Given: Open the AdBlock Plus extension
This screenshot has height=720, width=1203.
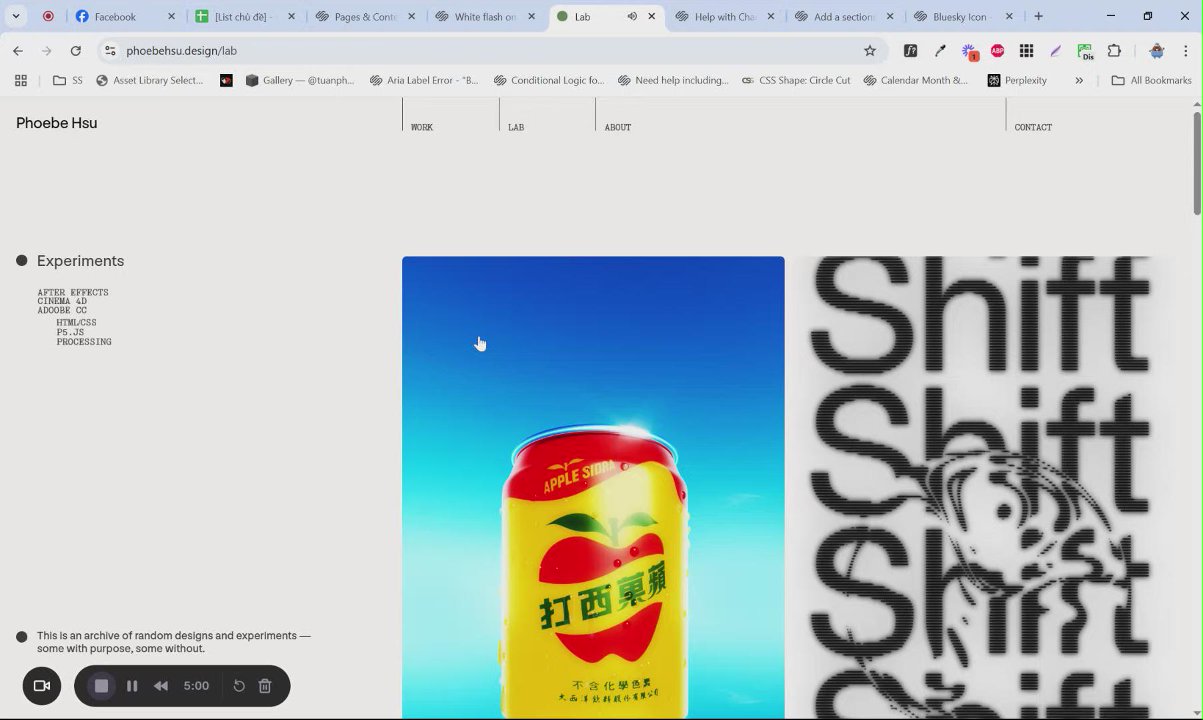Looking at the screenshot, I should [997, 51].
